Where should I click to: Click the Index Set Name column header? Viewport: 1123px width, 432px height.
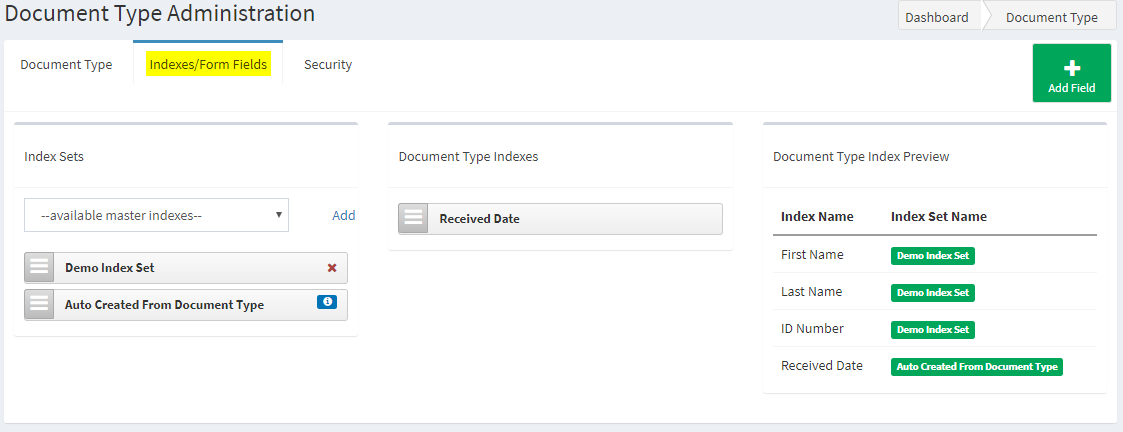click(939, 216)
